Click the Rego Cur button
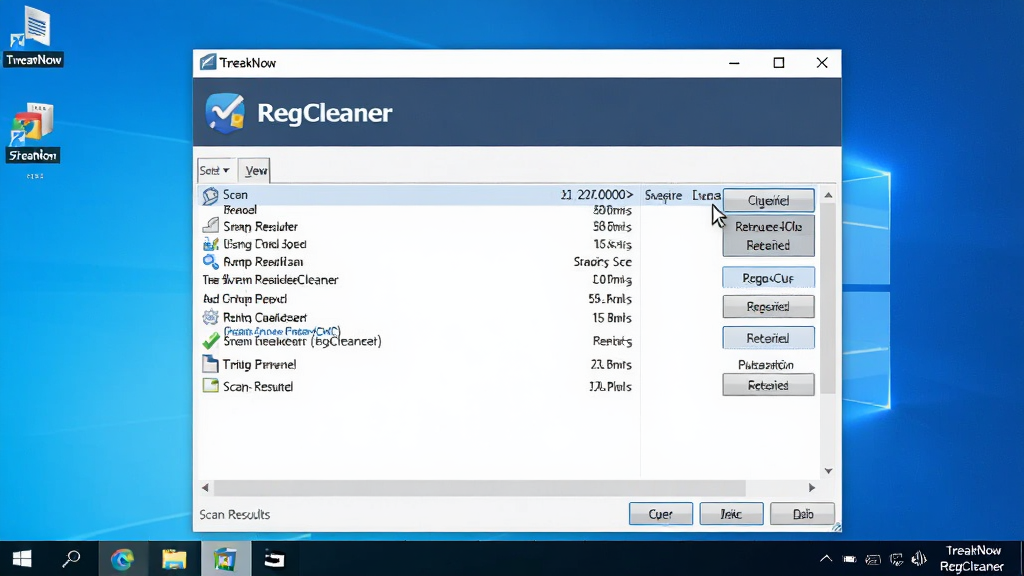 [x=769, y=278]
